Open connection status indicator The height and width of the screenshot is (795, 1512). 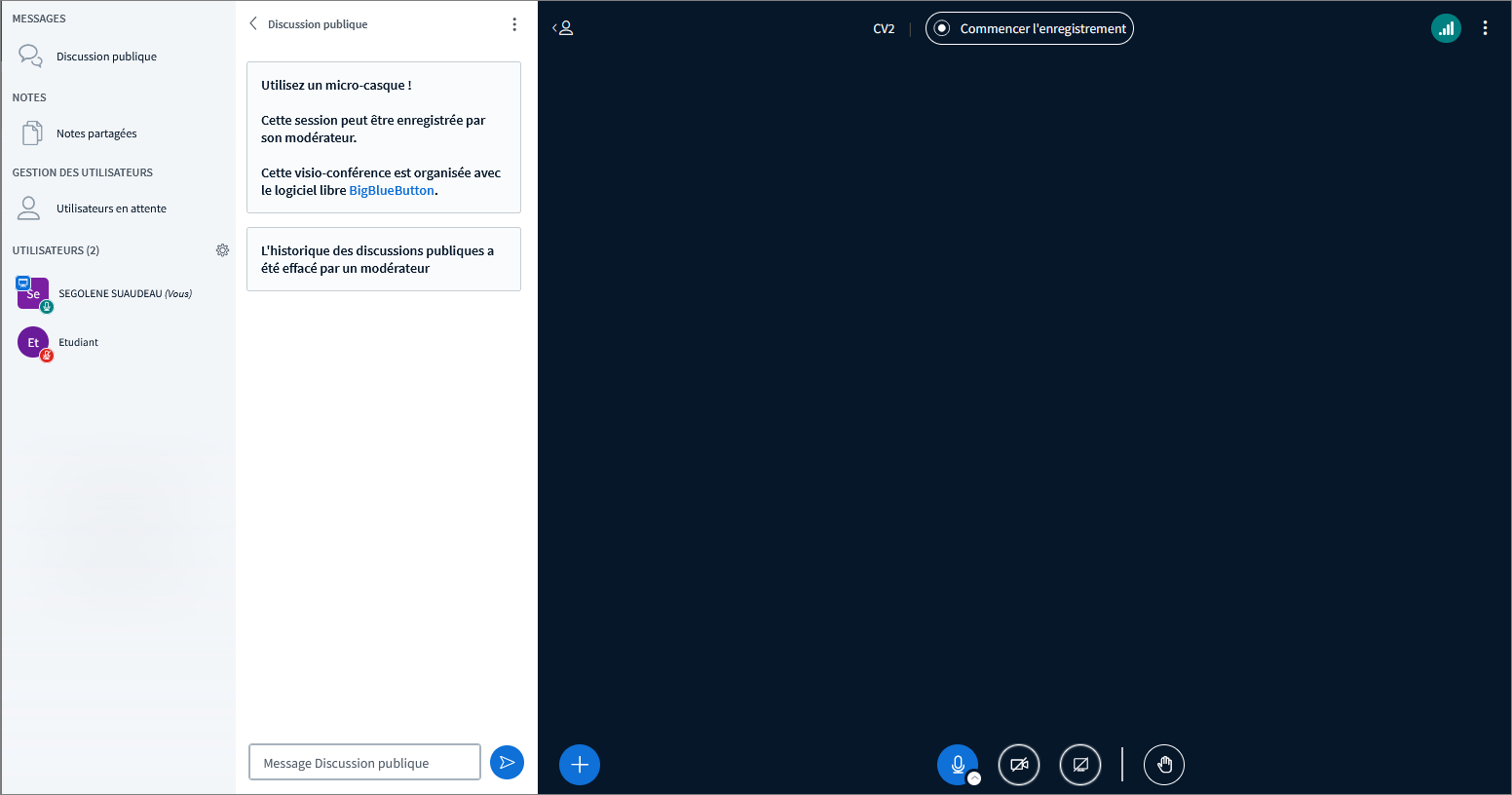[1446, 28]
